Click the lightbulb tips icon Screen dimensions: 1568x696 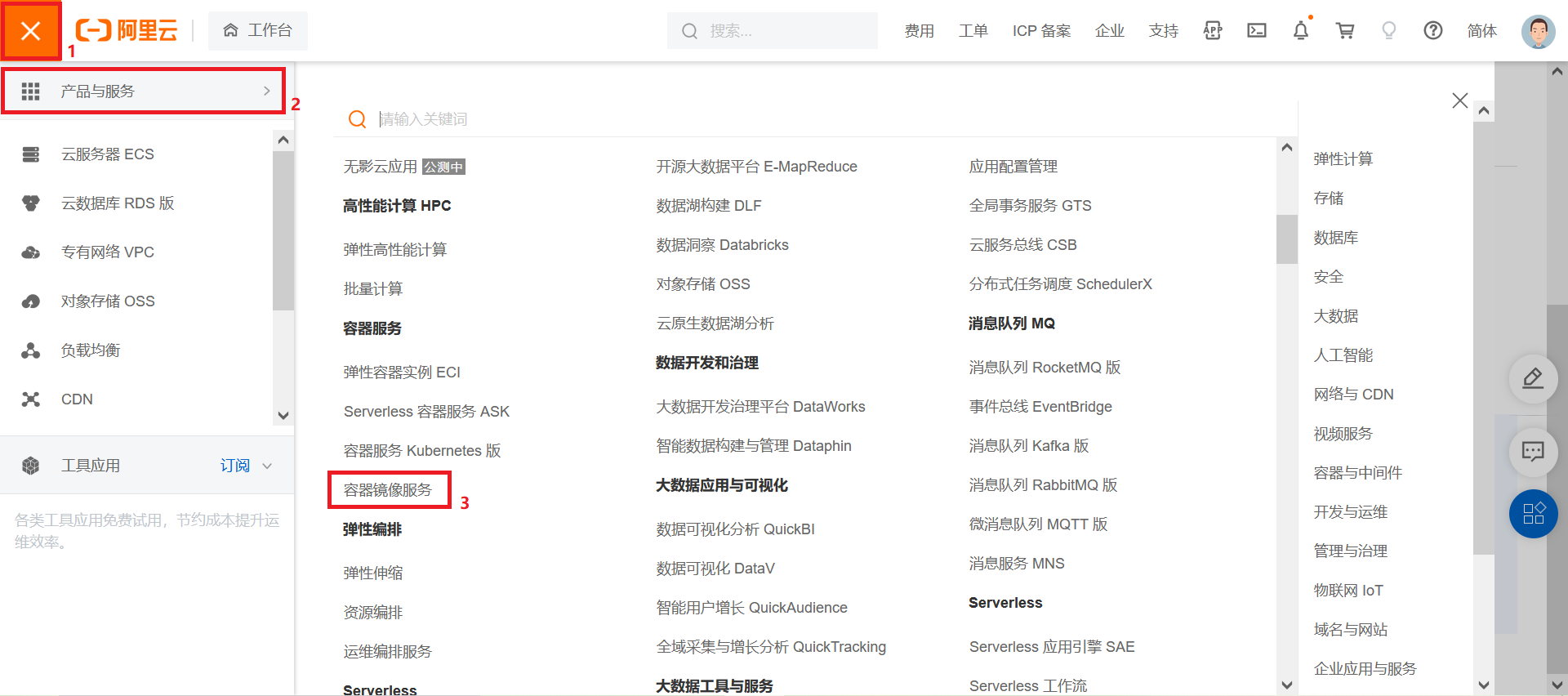pyautogui.click(x=1388, y=30)
